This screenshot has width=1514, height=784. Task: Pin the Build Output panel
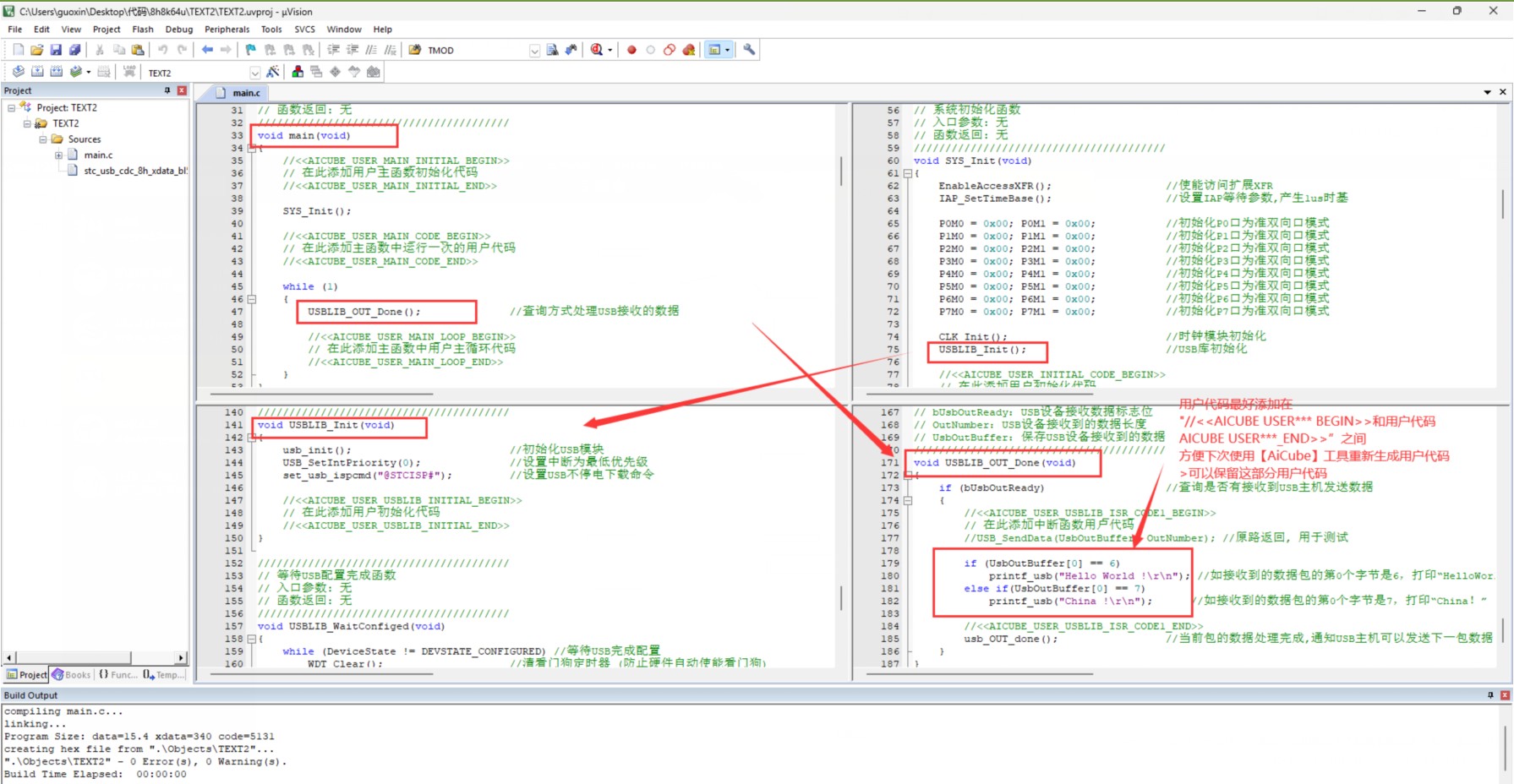1490,695
